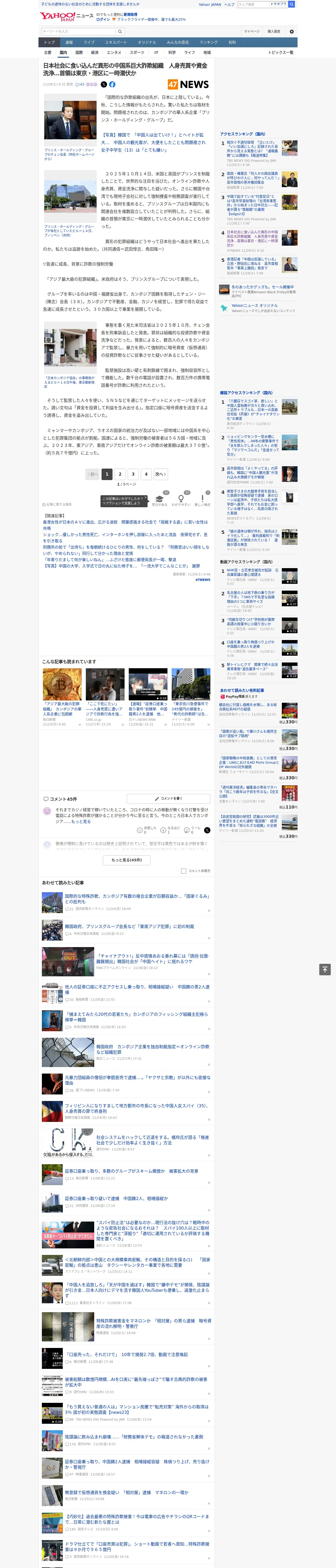The image size is (336, 1568).
Task: Open Yahoo!ニュース オリジナル link in sidebar
Action: point(254,305)
